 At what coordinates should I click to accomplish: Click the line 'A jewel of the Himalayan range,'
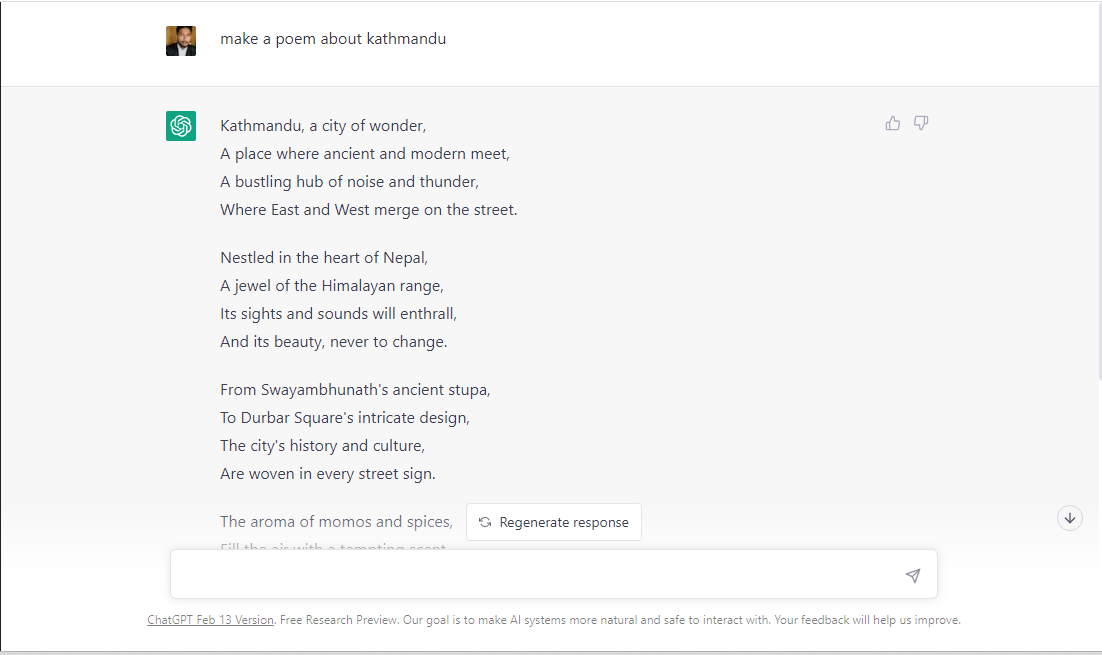click(332, 286)
